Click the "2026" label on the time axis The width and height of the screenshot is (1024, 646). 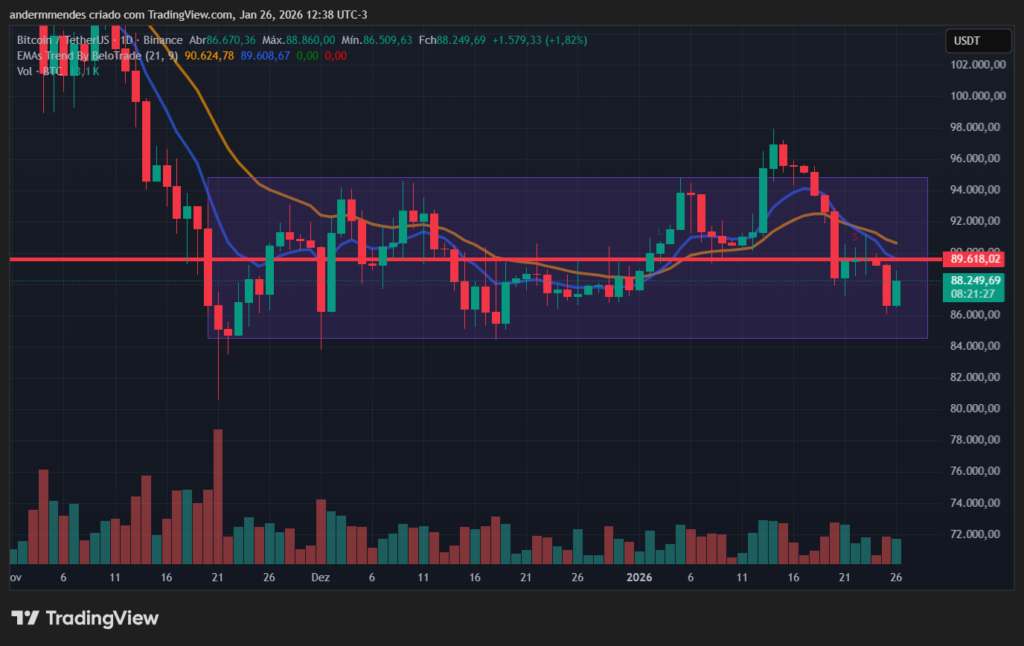638,578
